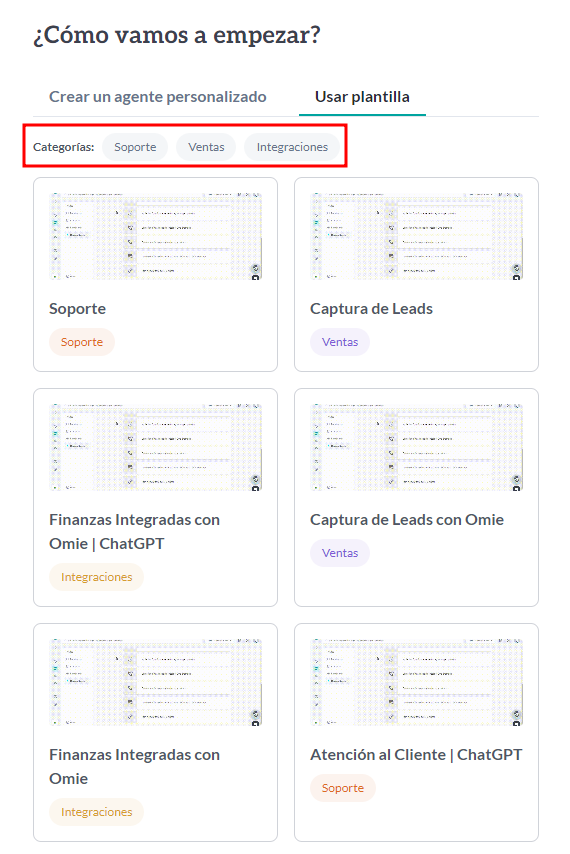Filter templates by Ventas category
Viewport: 570px width, 854px height.
(x=206, y=147)
